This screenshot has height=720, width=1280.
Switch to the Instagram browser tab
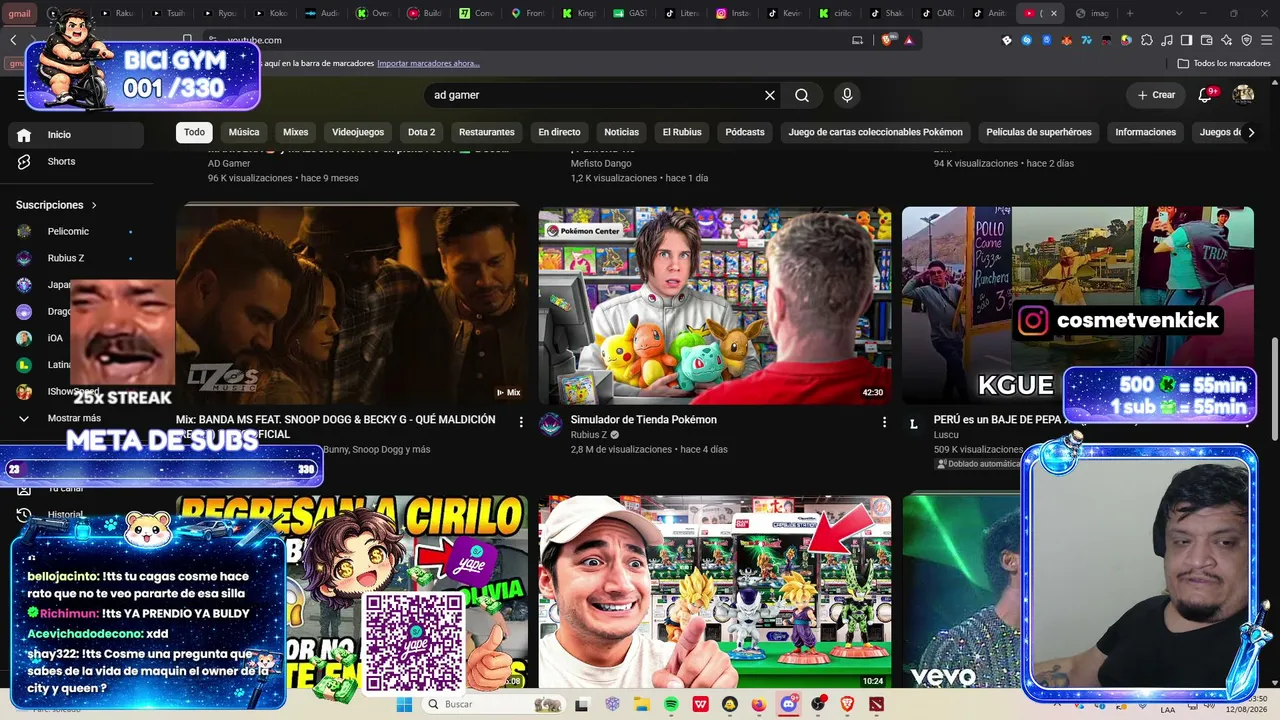[x=733, y=13]
